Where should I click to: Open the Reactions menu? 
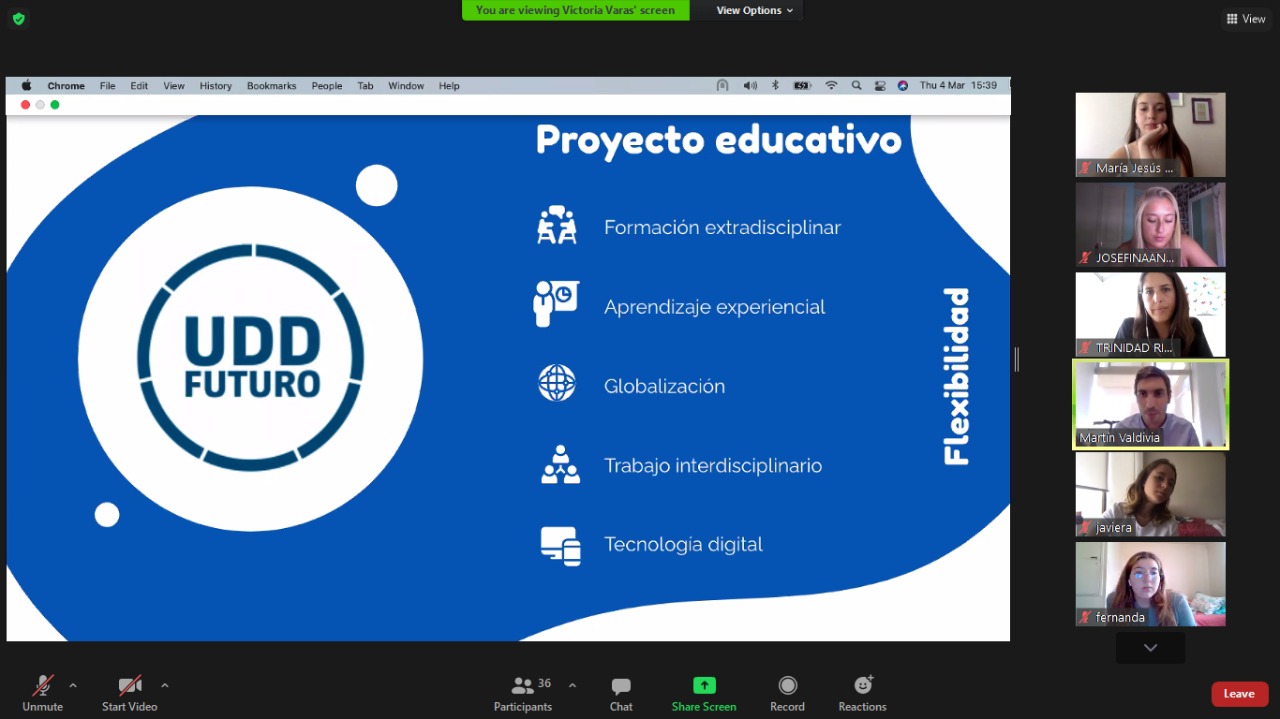[x=862, y=693]
